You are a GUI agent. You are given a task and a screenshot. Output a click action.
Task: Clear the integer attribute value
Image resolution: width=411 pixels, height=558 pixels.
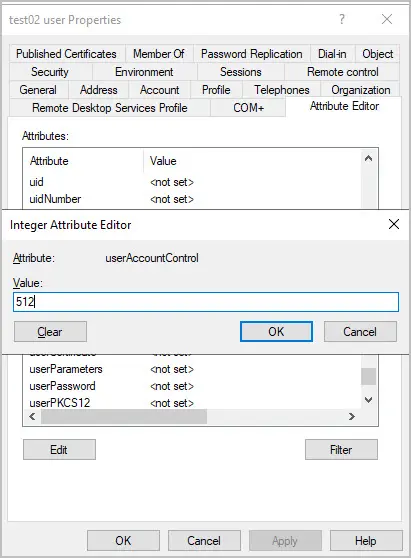[50, 332]
